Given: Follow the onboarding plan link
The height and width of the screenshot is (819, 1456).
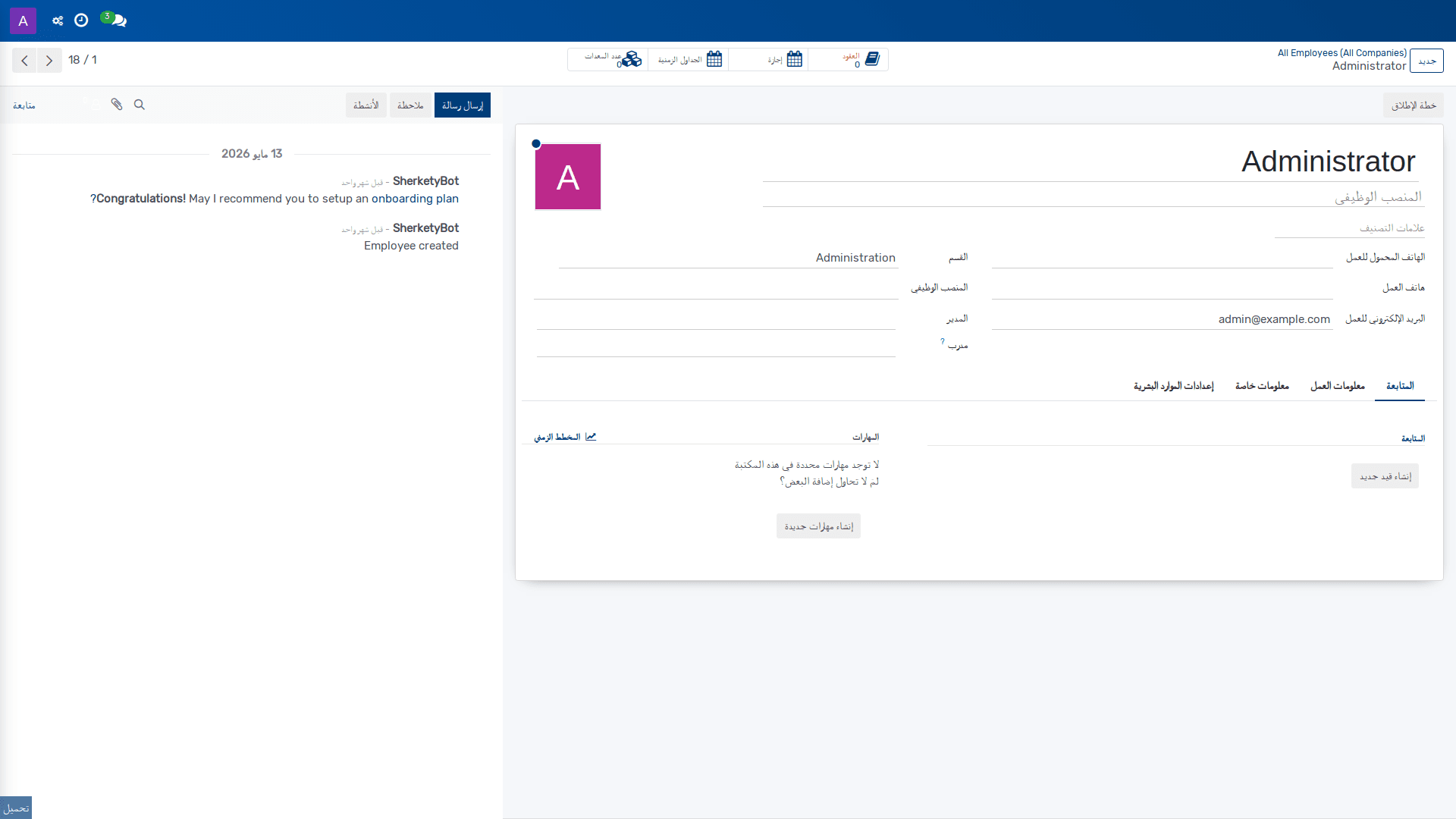Looking at the screenshot, I should tap(415, 199).
